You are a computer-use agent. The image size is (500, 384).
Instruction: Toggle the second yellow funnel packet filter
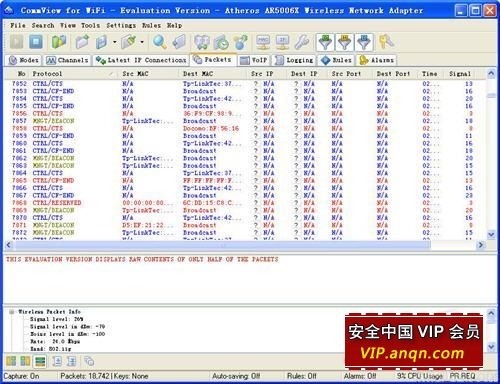coord(345,42)
